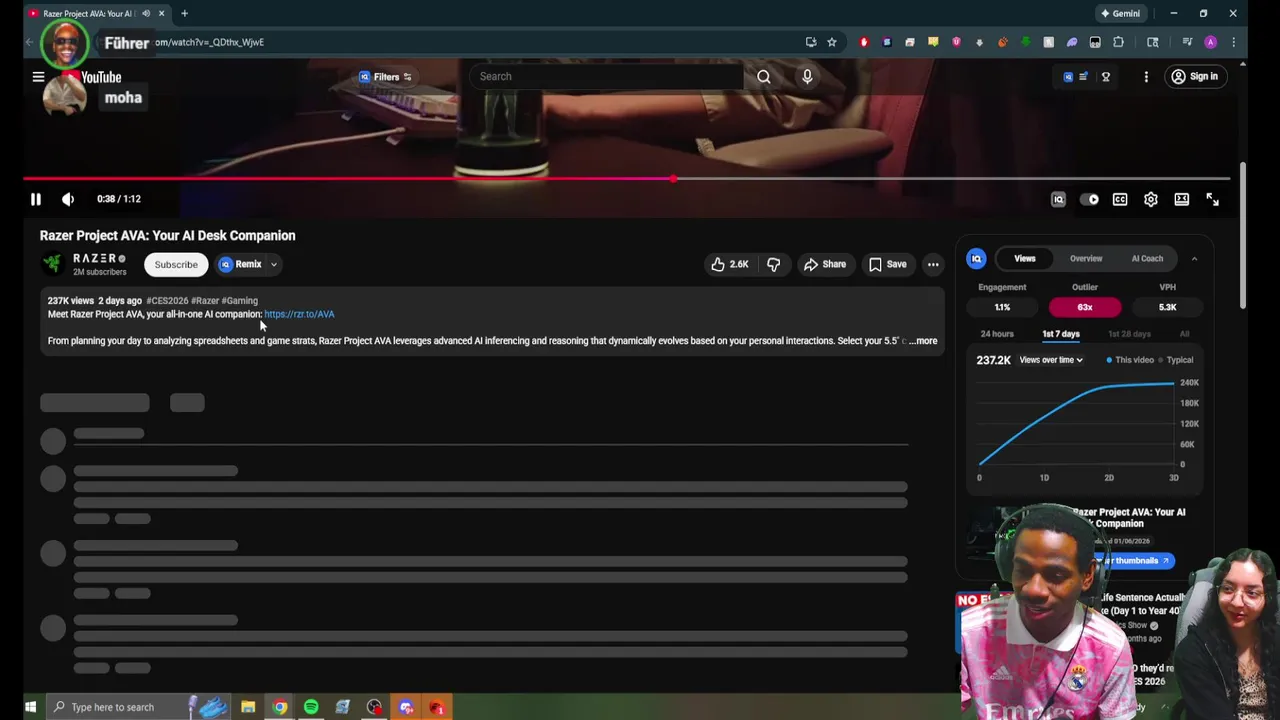1280x720 pixels.
Task: Click the 63x Outlier badge
Action: pyautogui.click(x=1085, y=307)
